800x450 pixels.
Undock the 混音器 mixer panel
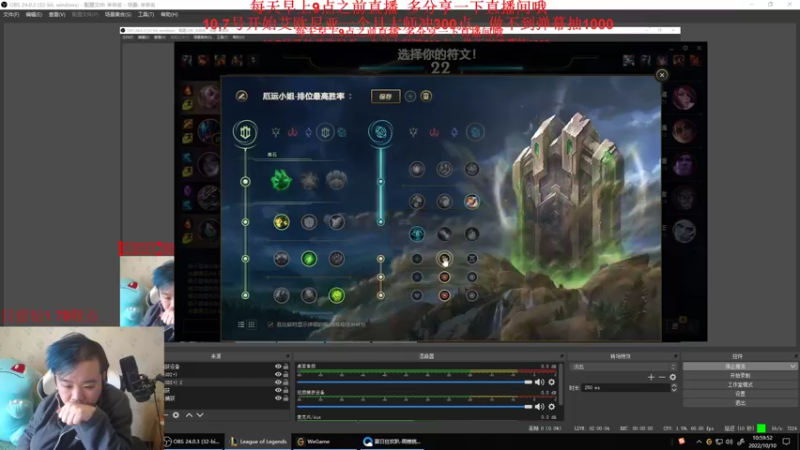coord(562,356)
